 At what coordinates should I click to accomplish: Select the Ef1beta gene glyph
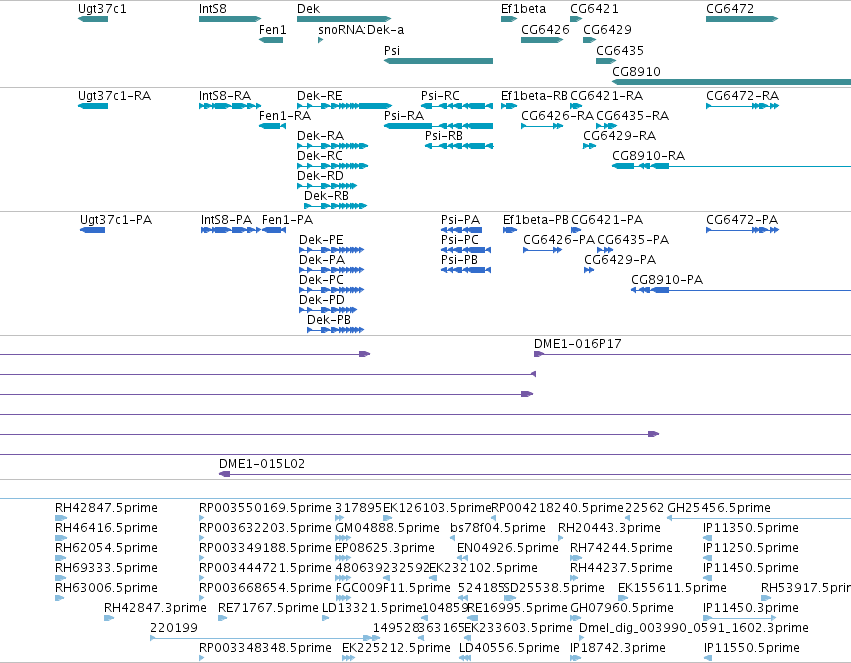tap(509, 19)
